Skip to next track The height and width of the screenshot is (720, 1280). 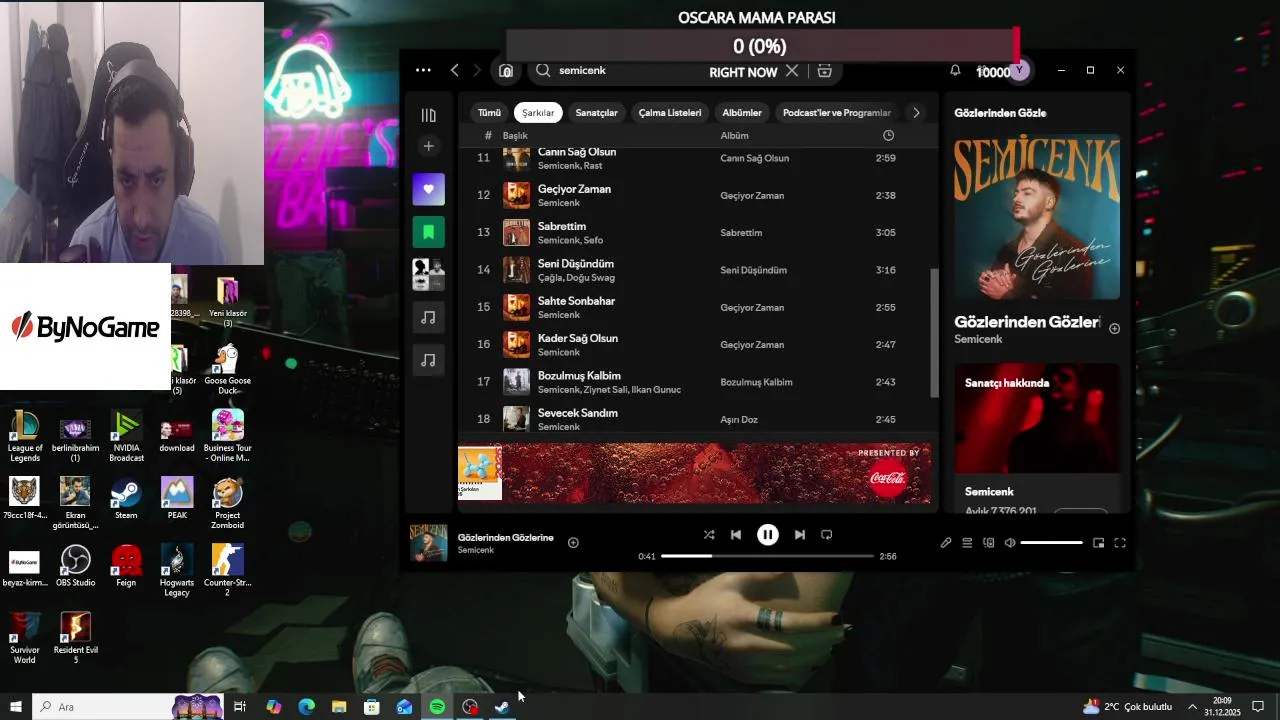pos(799,535)
